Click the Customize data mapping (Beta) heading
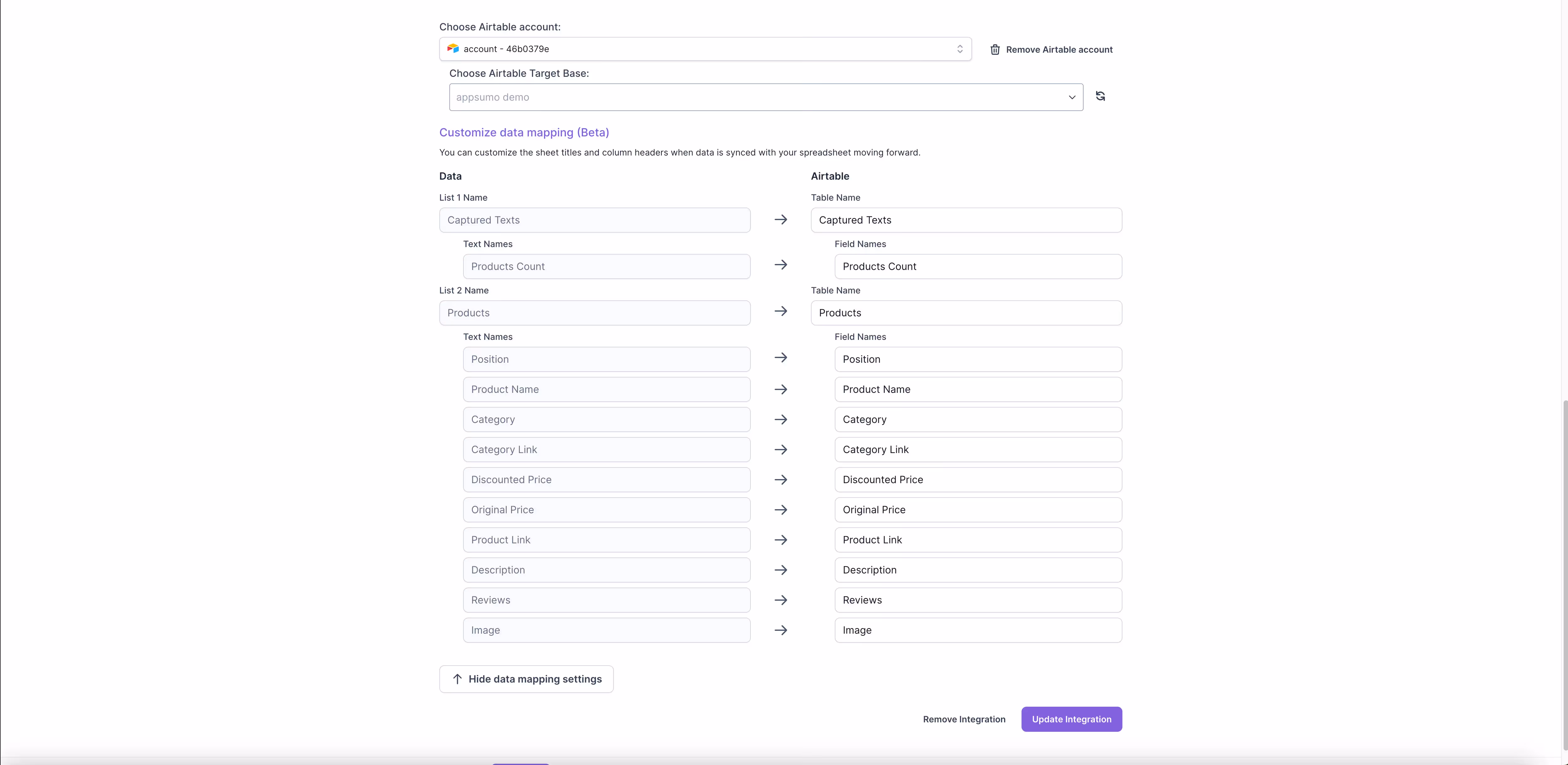This screenshot has height=765, width=1568. (x=524, y=132)
